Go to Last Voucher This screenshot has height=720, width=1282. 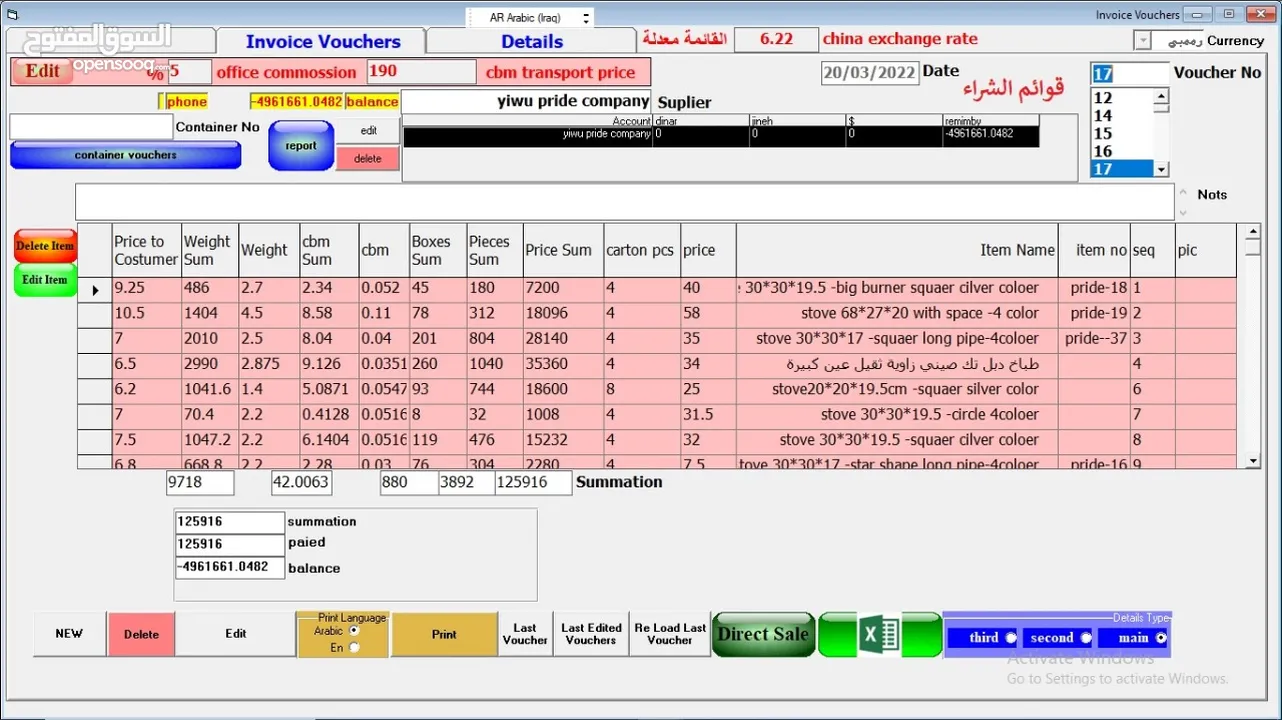pyautogui.click(x=525, y=634)
